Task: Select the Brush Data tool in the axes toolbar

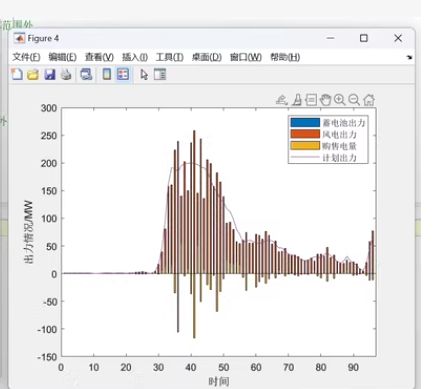Action: [x=297, y=100]
